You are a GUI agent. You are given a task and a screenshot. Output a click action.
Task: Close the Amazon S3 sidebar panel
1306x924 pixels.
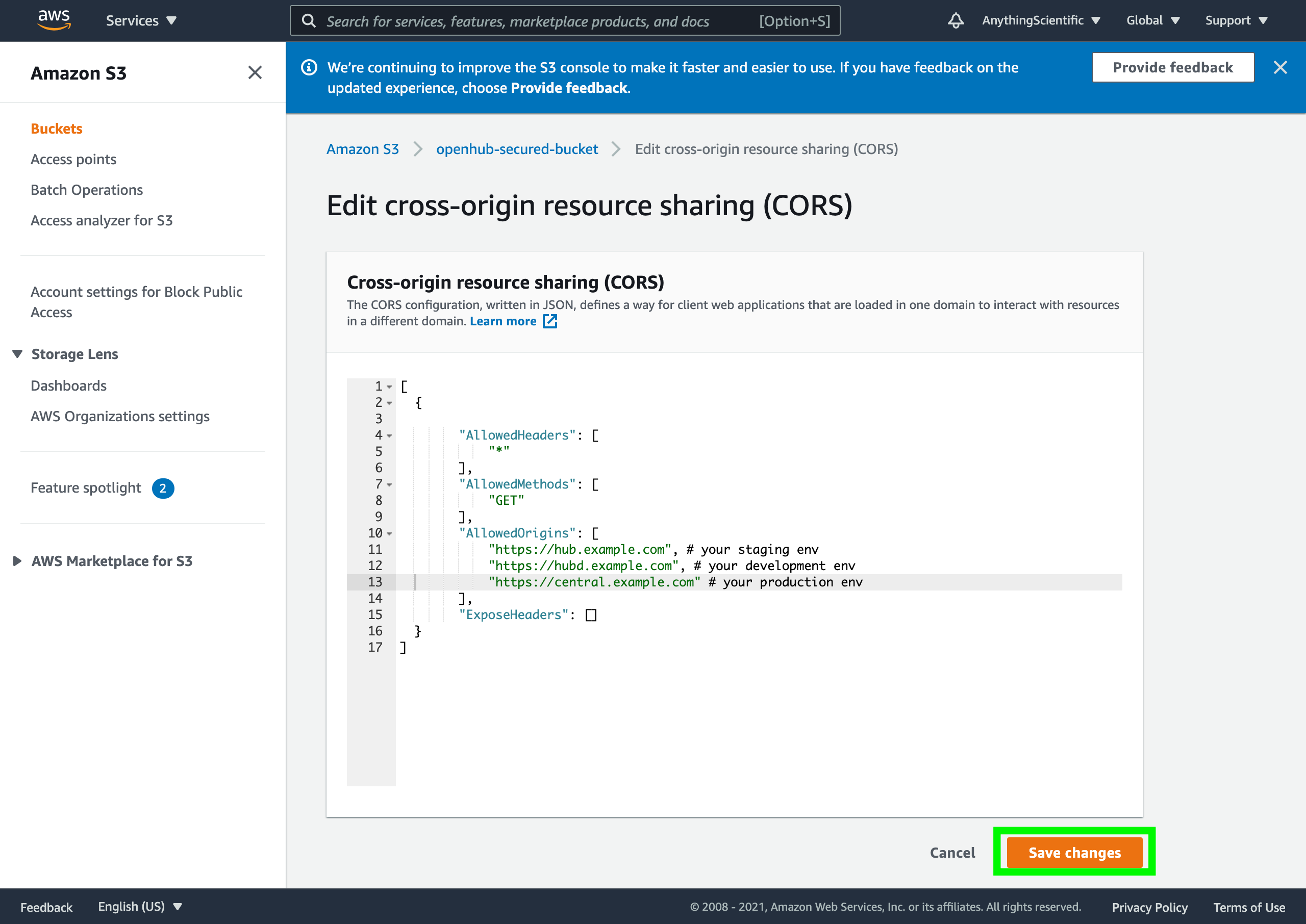[x=255, y=72]
